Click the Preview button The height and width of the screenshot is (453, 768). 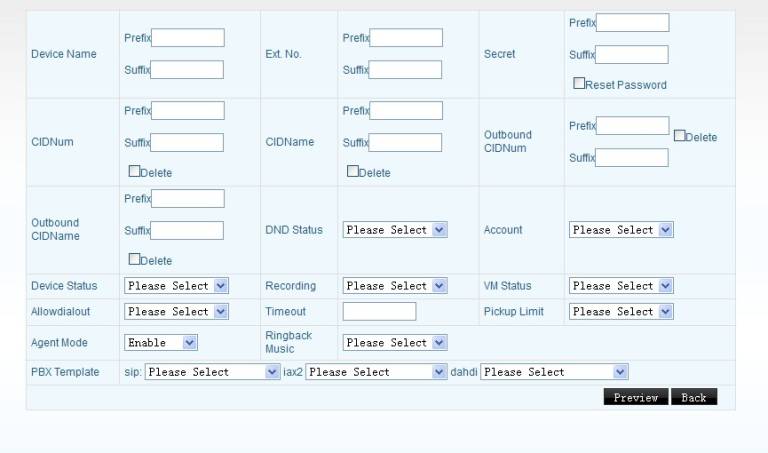coord(635,397)
